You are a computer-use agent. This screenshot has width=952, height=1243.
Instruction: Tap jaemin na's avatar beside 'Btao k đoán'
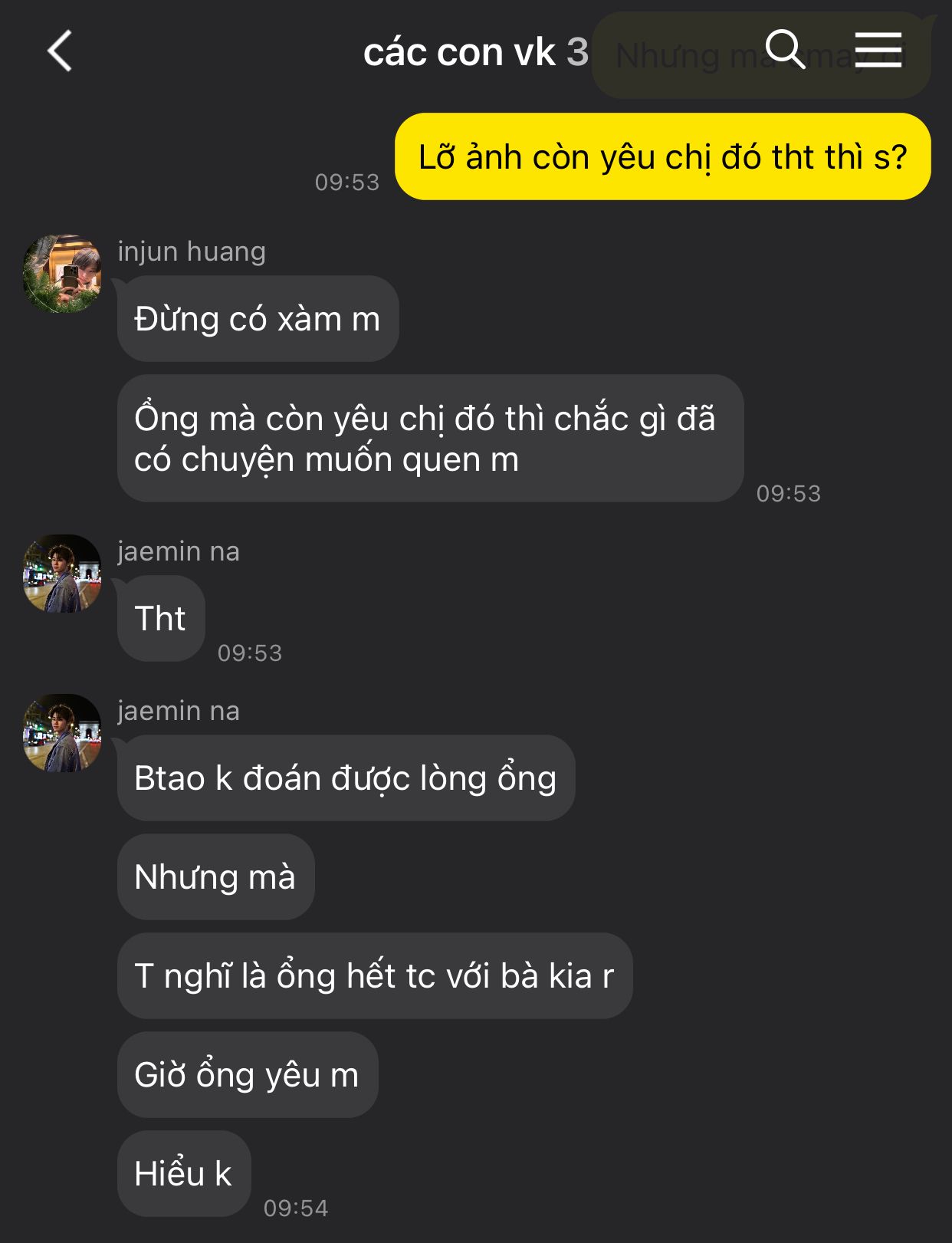click(62, 733)
